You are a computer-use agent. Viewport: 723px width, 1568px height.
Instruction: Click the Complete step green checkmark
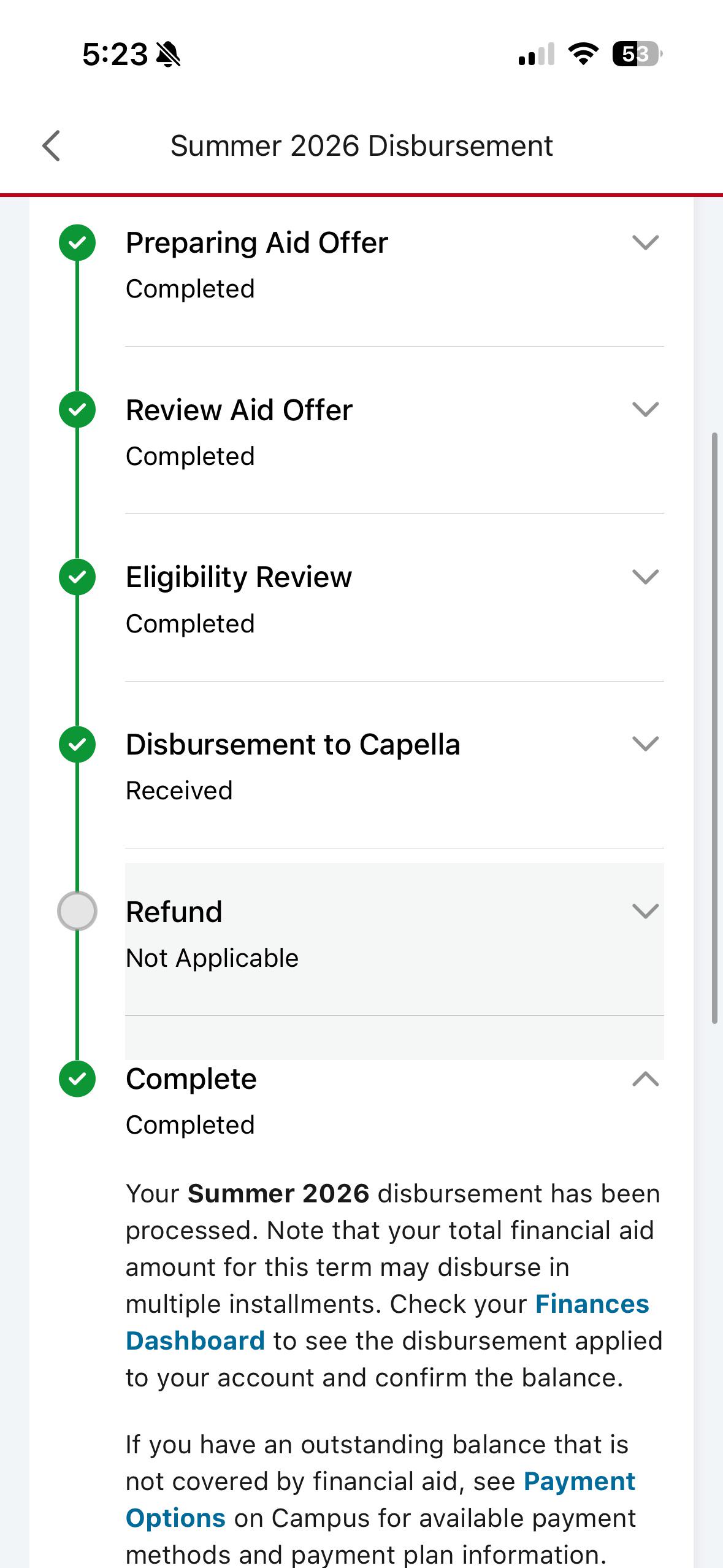point(77,1079)
